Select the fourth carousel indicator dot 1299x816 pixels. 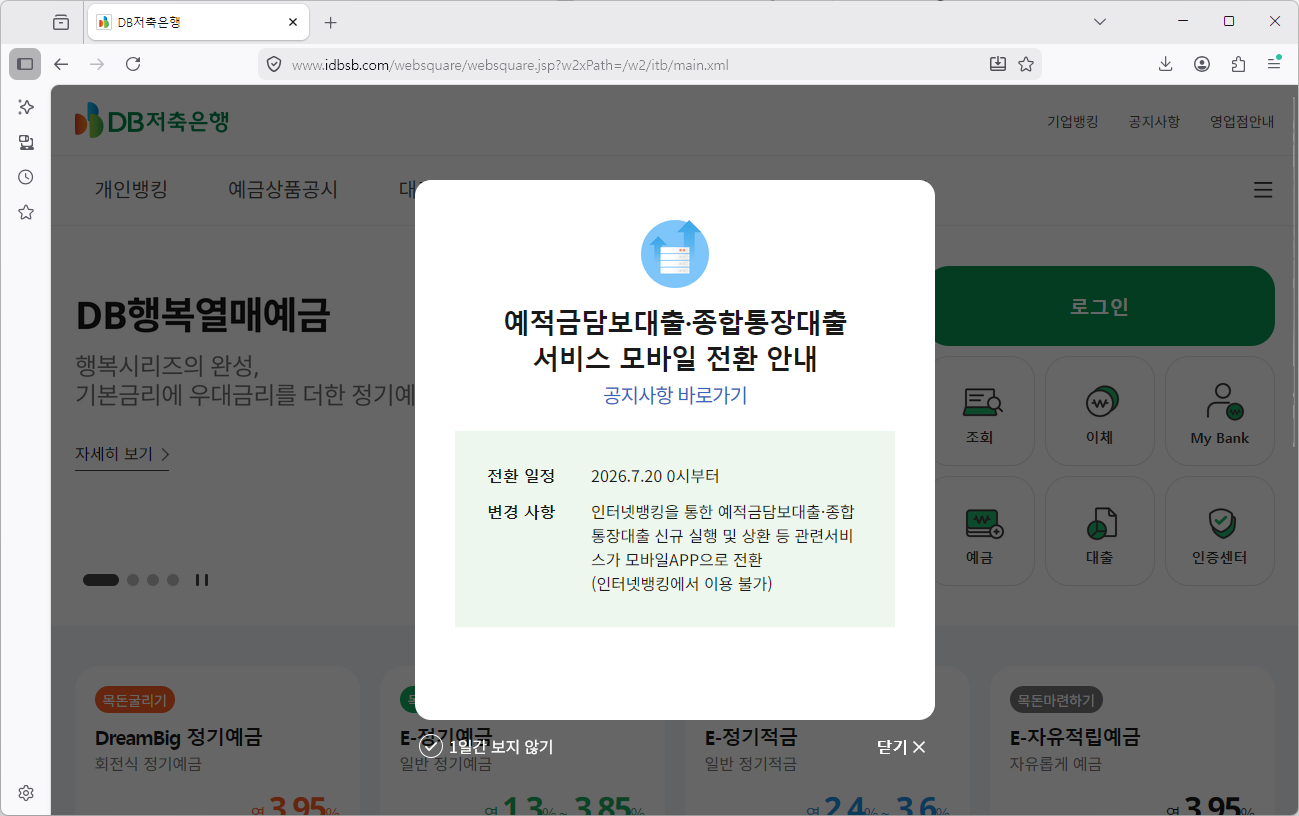tap(173, 580)
